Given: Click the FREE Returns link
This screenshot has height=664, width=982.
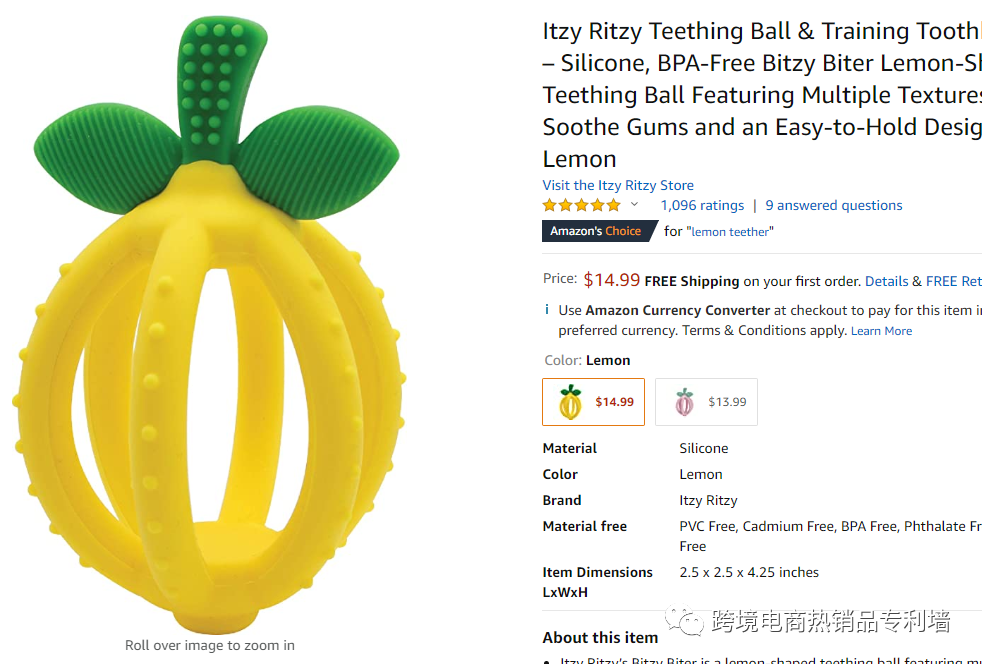Looking at the screenshot, I should point(953,281).
